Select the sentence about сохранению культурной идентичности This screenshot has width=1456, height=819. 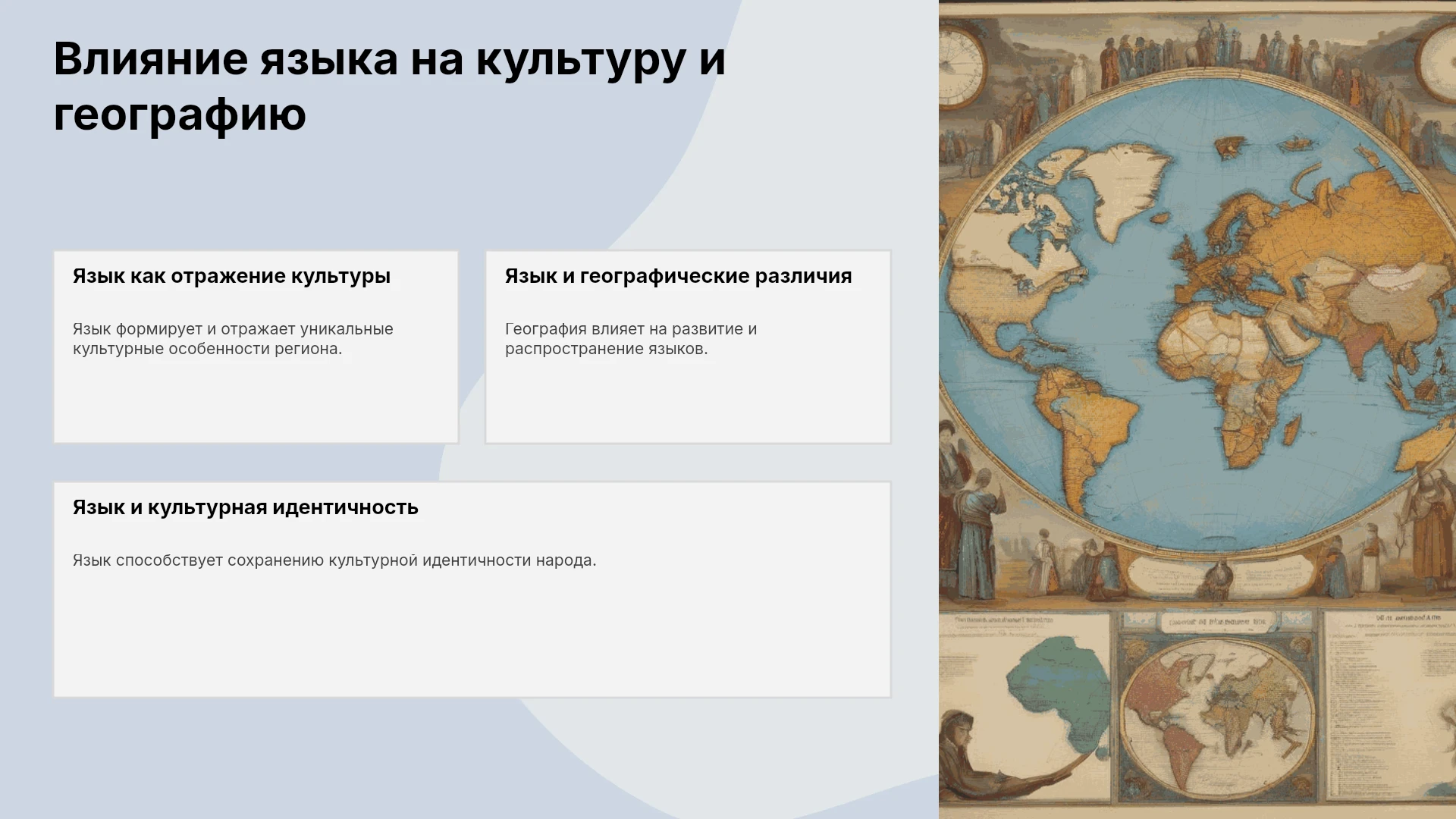point(334,560)
